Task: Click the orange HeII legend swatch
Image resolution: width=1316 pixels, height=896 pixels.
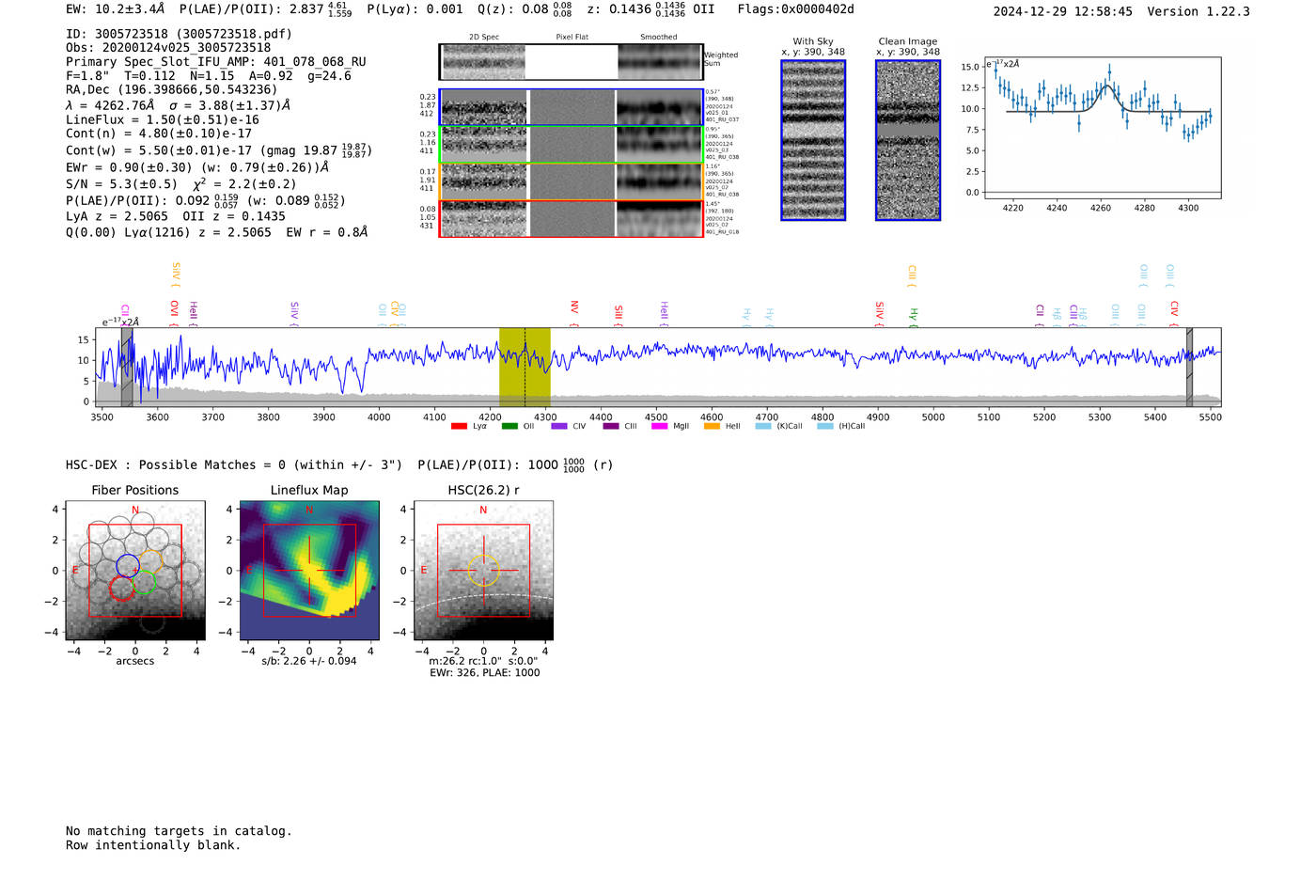Action: pos(712,427)
